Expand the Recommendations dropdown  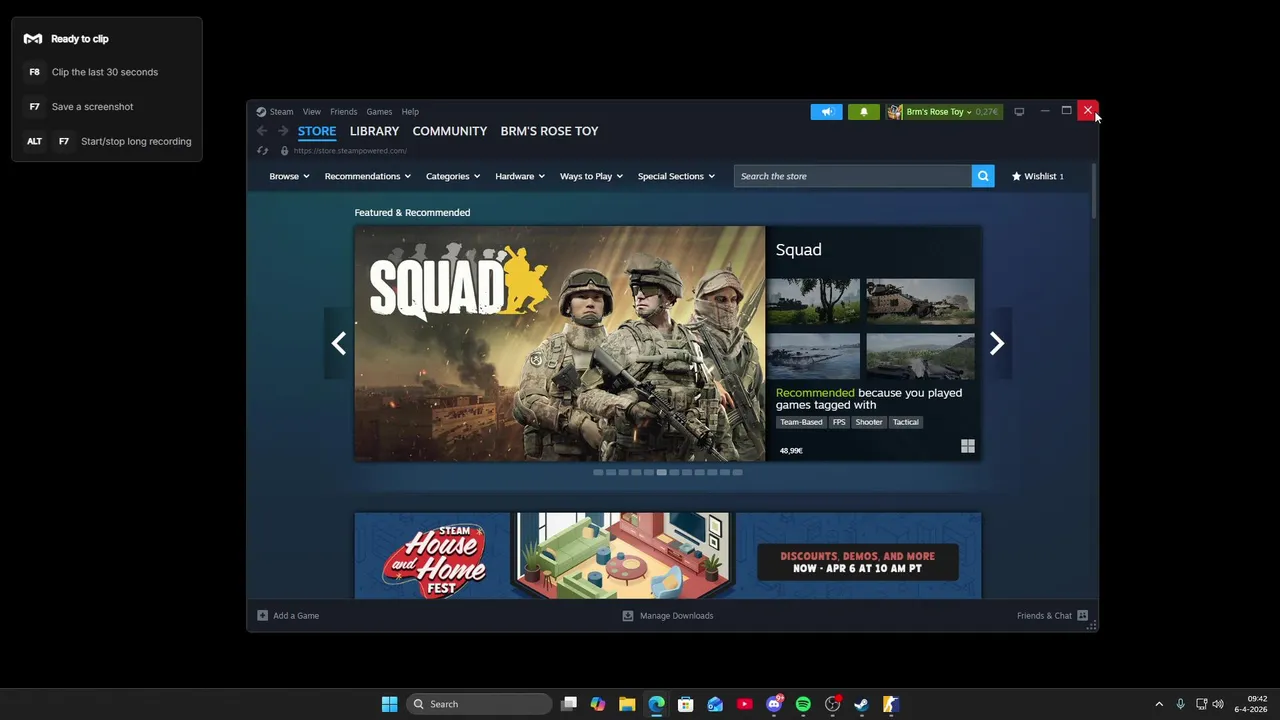pos(368,176)
